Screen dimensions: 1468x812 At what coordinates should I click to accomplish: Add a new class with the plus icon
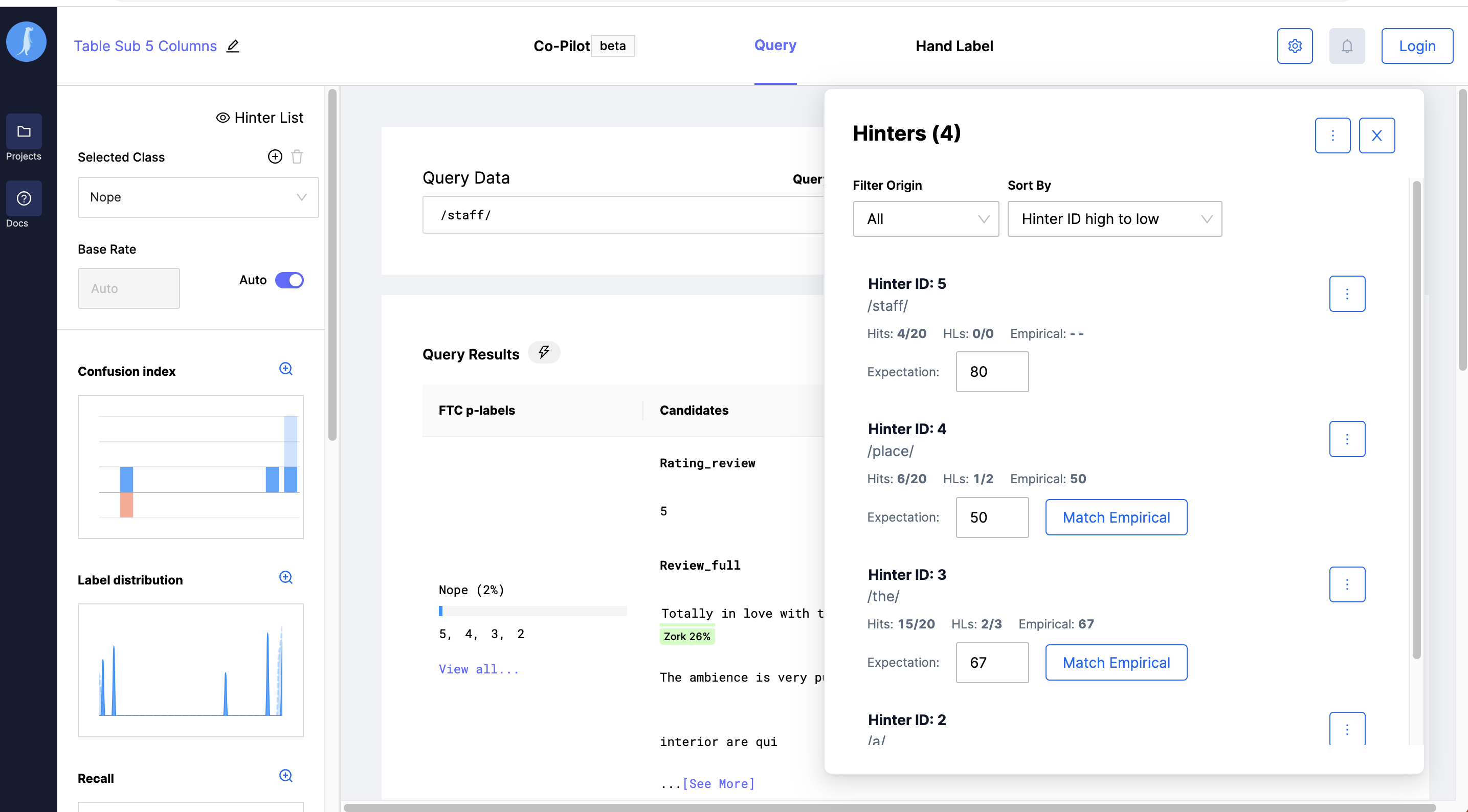coord(275,156)
